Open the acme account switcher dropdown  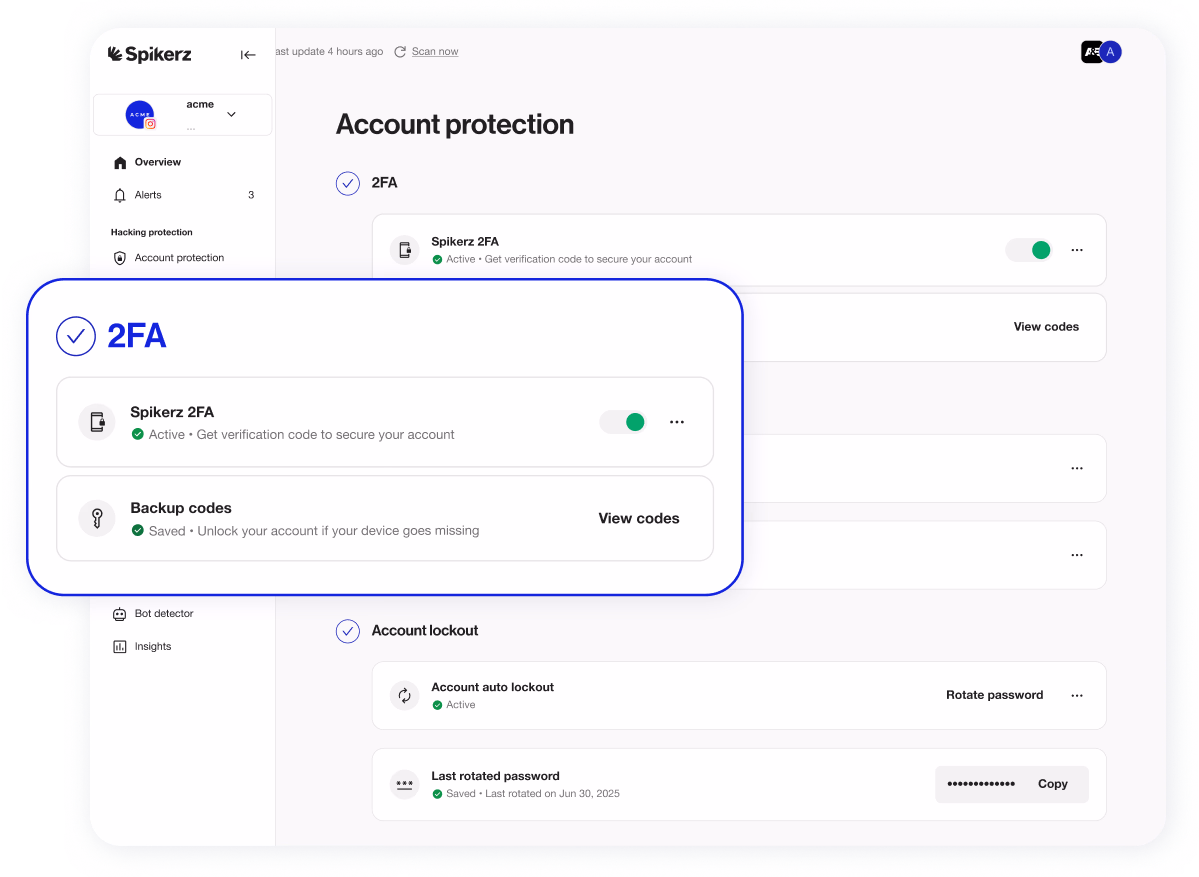click(231, 114)
